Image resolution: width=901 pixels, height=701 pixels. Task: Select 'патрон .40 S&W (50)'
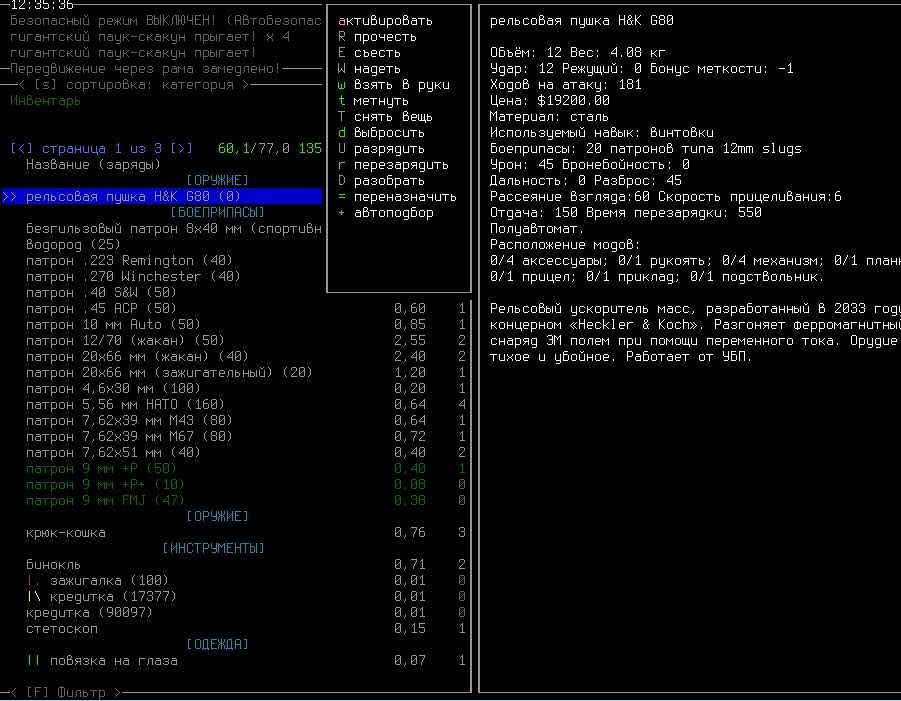(101, 293)
